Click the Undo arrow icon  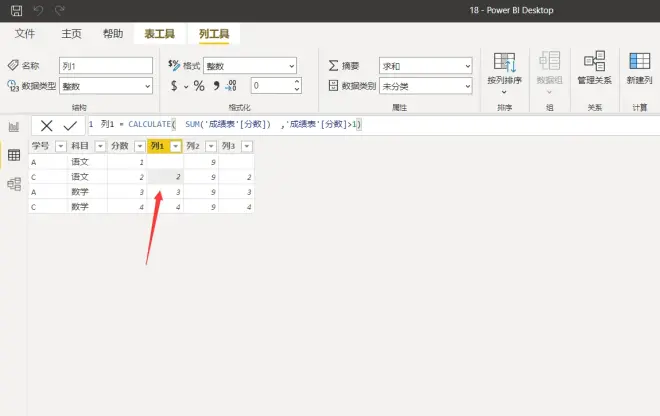(x=38, y=10)
